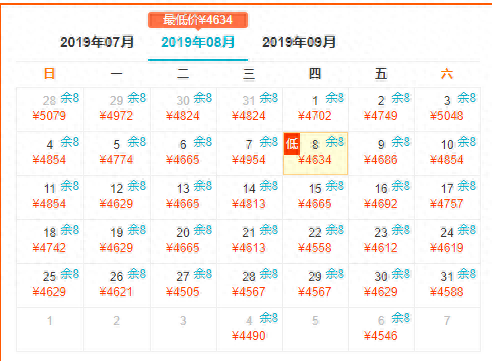Screen dimensions: 492x361
Task: Choose July 28 priced ¥5079
Action: (x=50, y=109)
